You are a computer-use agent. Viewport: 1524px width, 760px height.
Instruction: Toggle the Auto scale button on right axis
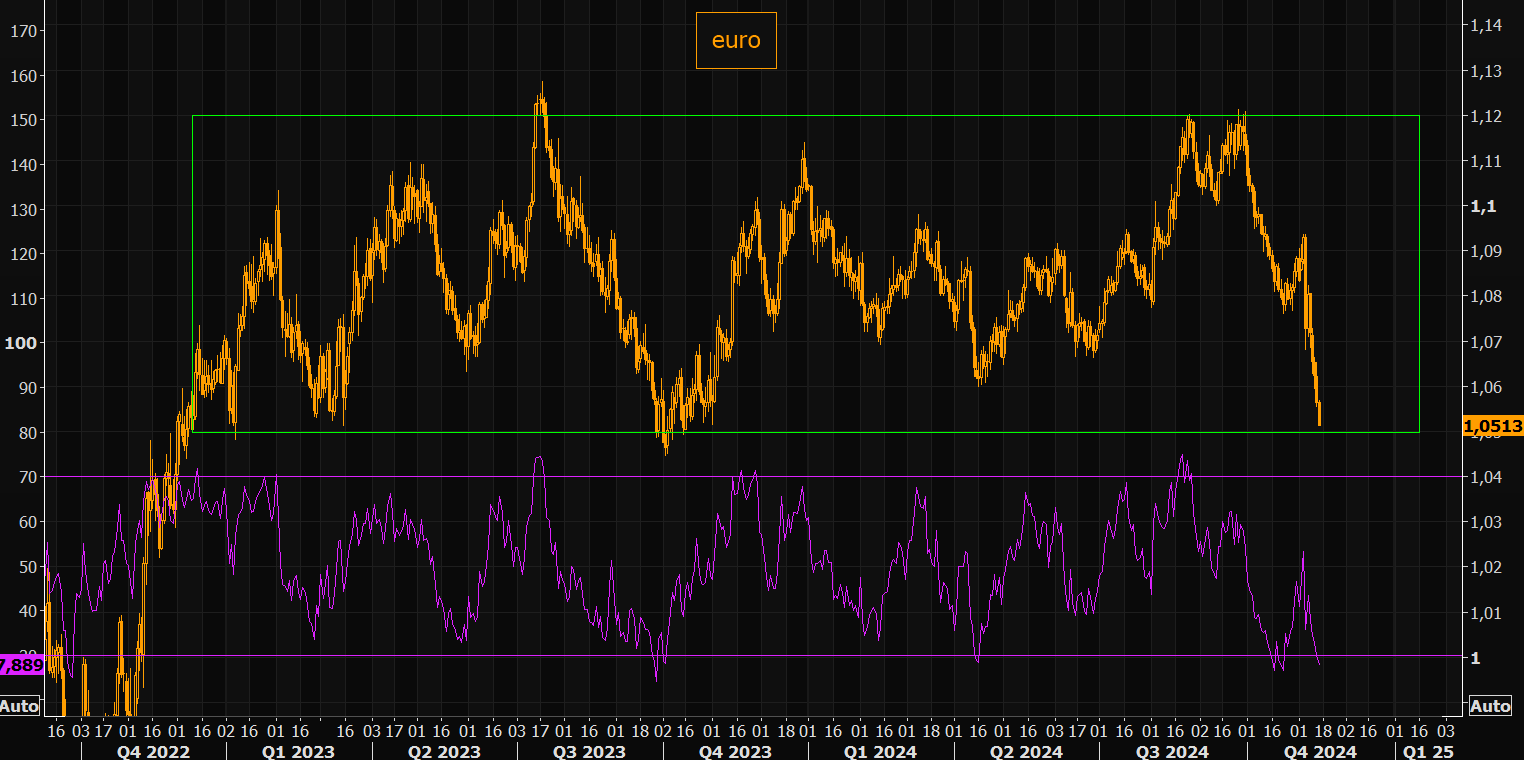[1490, 706]
